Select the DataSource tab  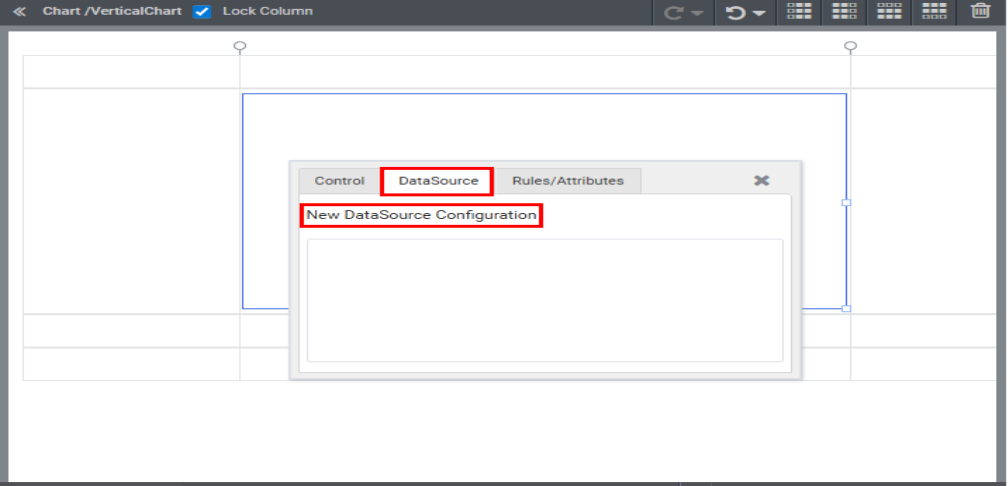[438, 181]
